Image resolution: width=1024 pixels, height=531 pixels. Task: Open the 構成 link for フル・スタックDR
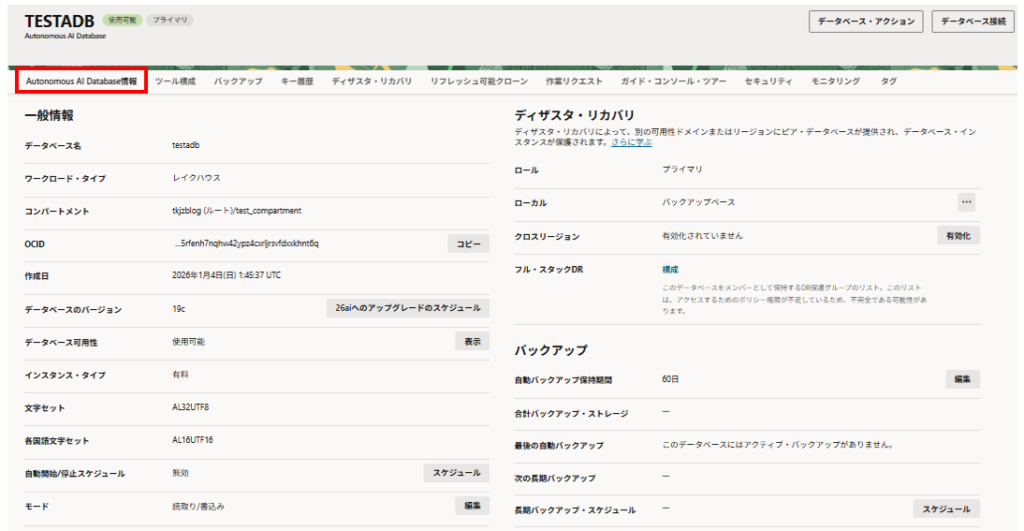coord(670,269)
